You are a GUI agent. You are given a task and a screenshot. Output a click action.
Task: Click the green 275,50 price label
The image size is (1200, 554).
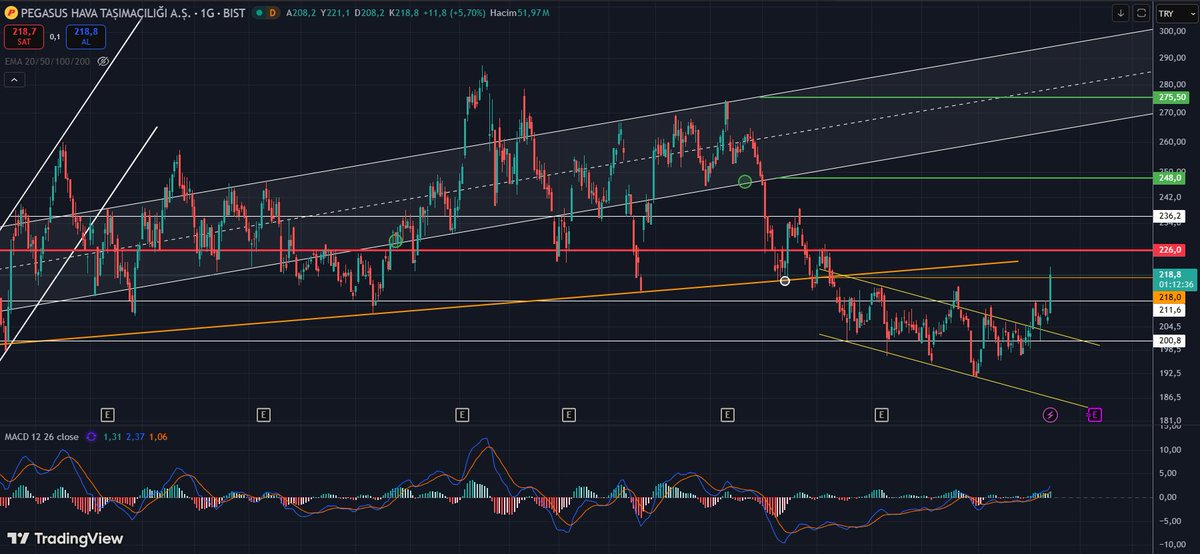pyautogui.click(x=1171, y=97)
